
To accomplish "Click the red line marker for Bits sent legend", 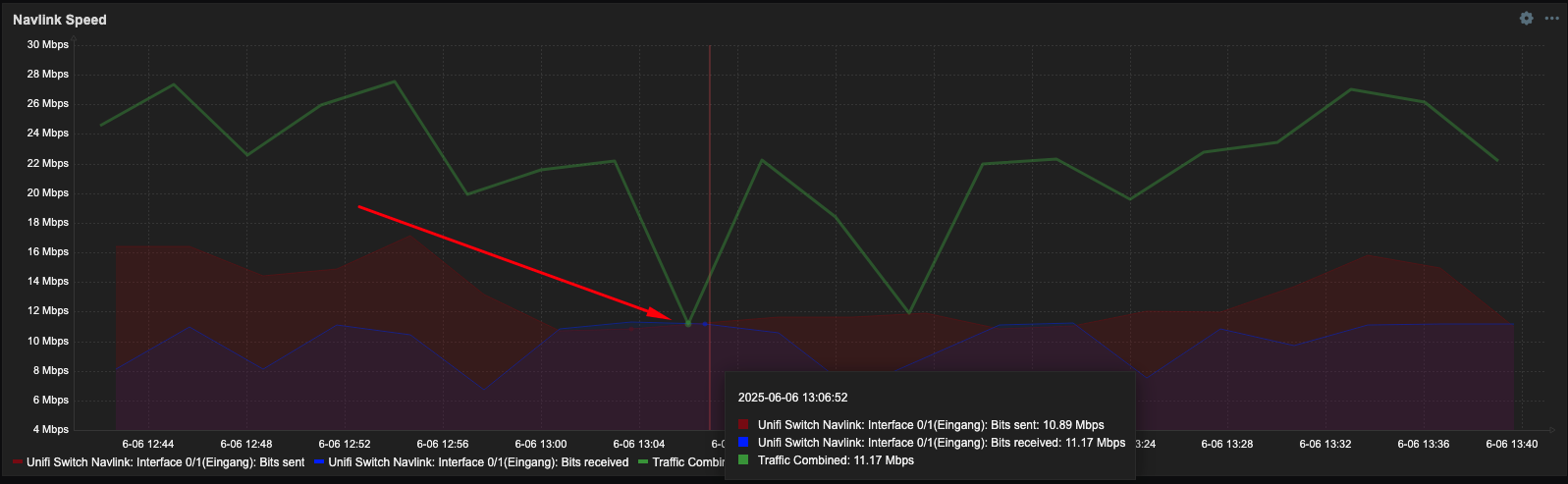I will pos(18,462).
